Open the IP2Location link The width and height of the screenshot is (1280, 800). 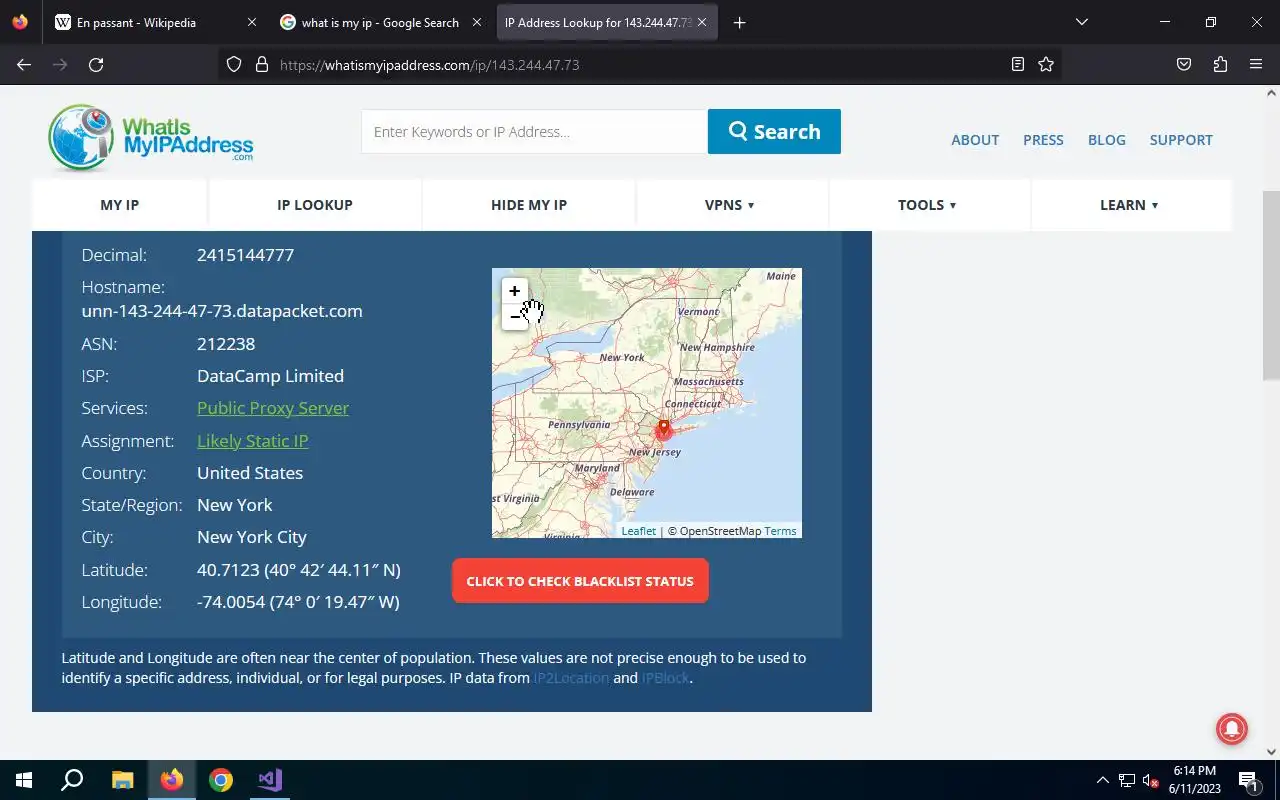[x=571, y=678]
